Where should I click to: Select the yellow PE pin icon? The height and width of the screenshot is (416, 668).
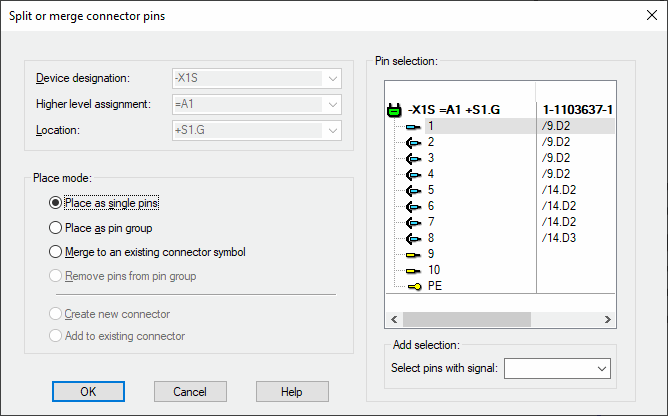415,286
